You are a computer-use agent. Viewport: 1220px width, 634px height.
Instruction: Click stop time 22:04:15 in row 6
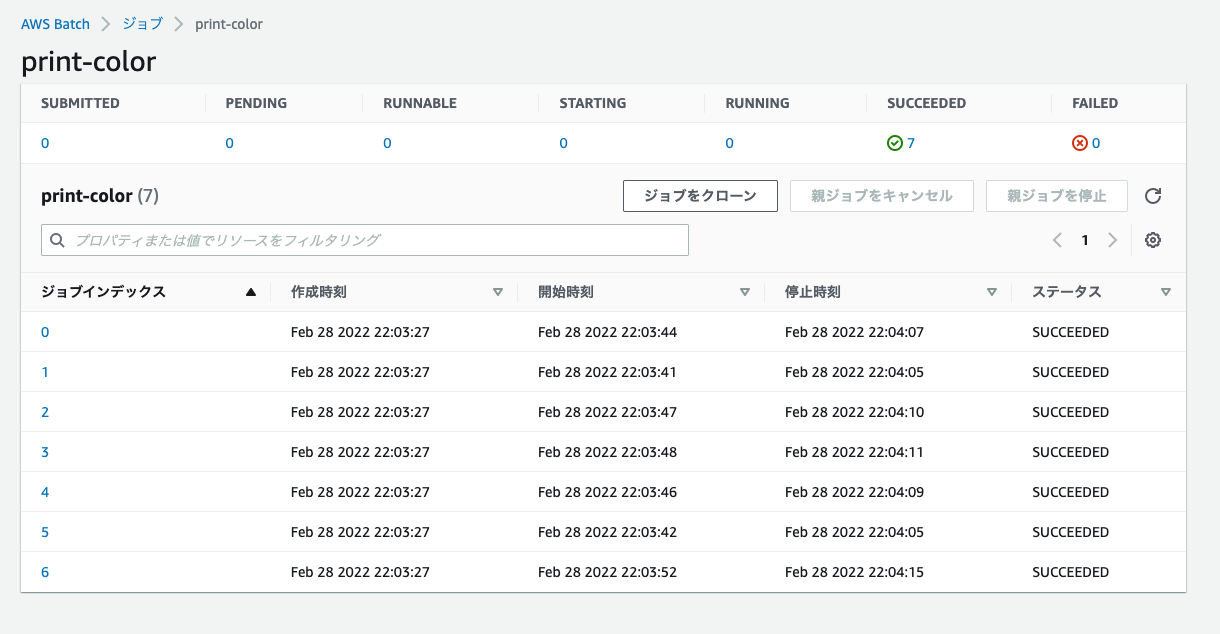[854, 572]
